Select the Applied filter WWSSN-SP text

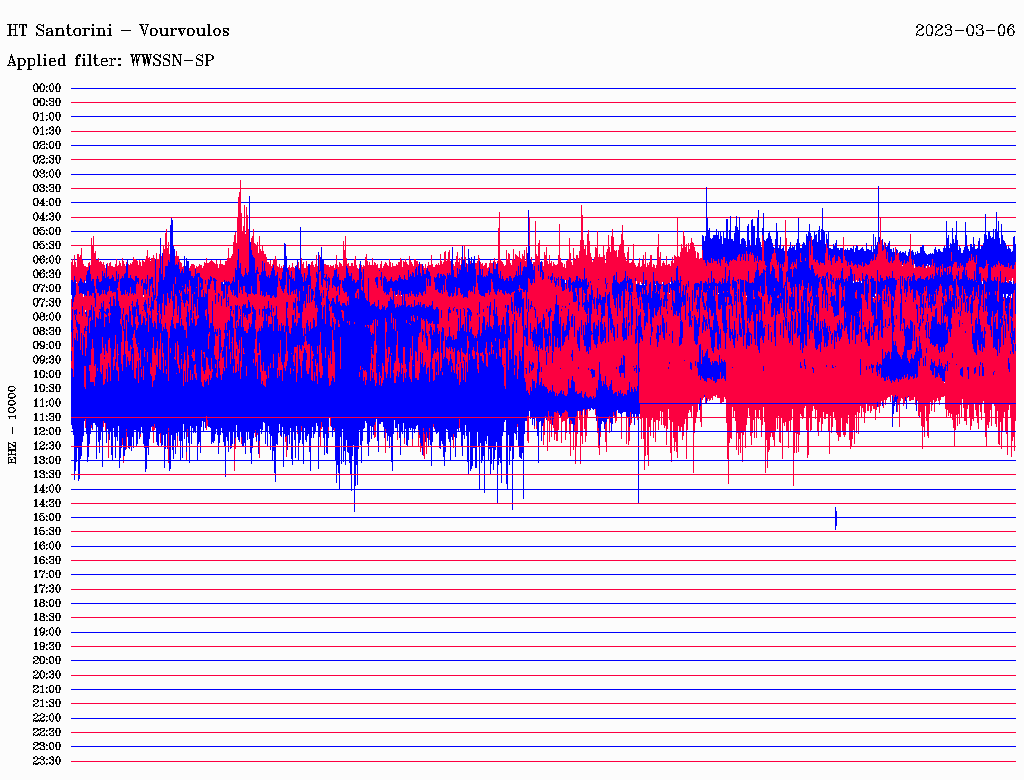click(110, 61)
